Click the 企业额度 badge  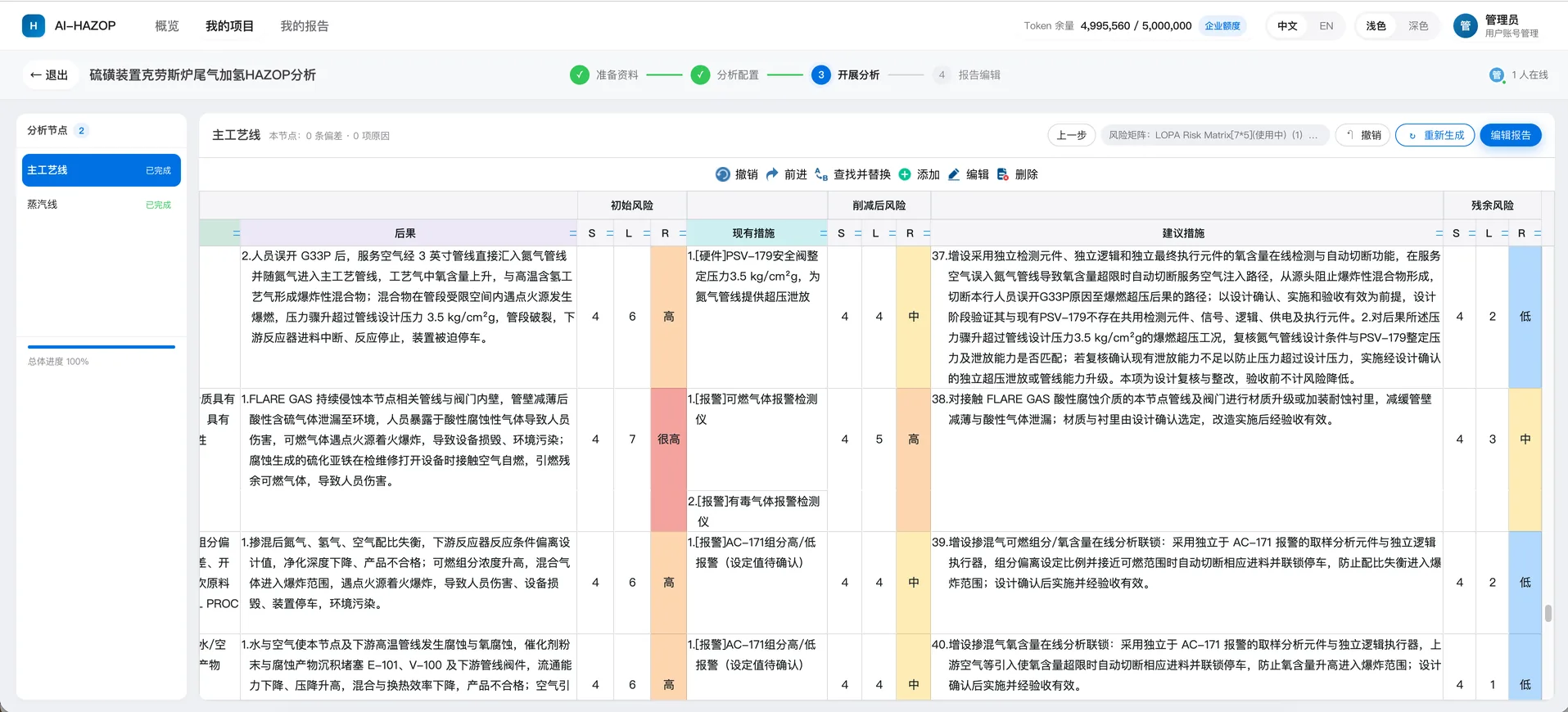(1222, 26)
